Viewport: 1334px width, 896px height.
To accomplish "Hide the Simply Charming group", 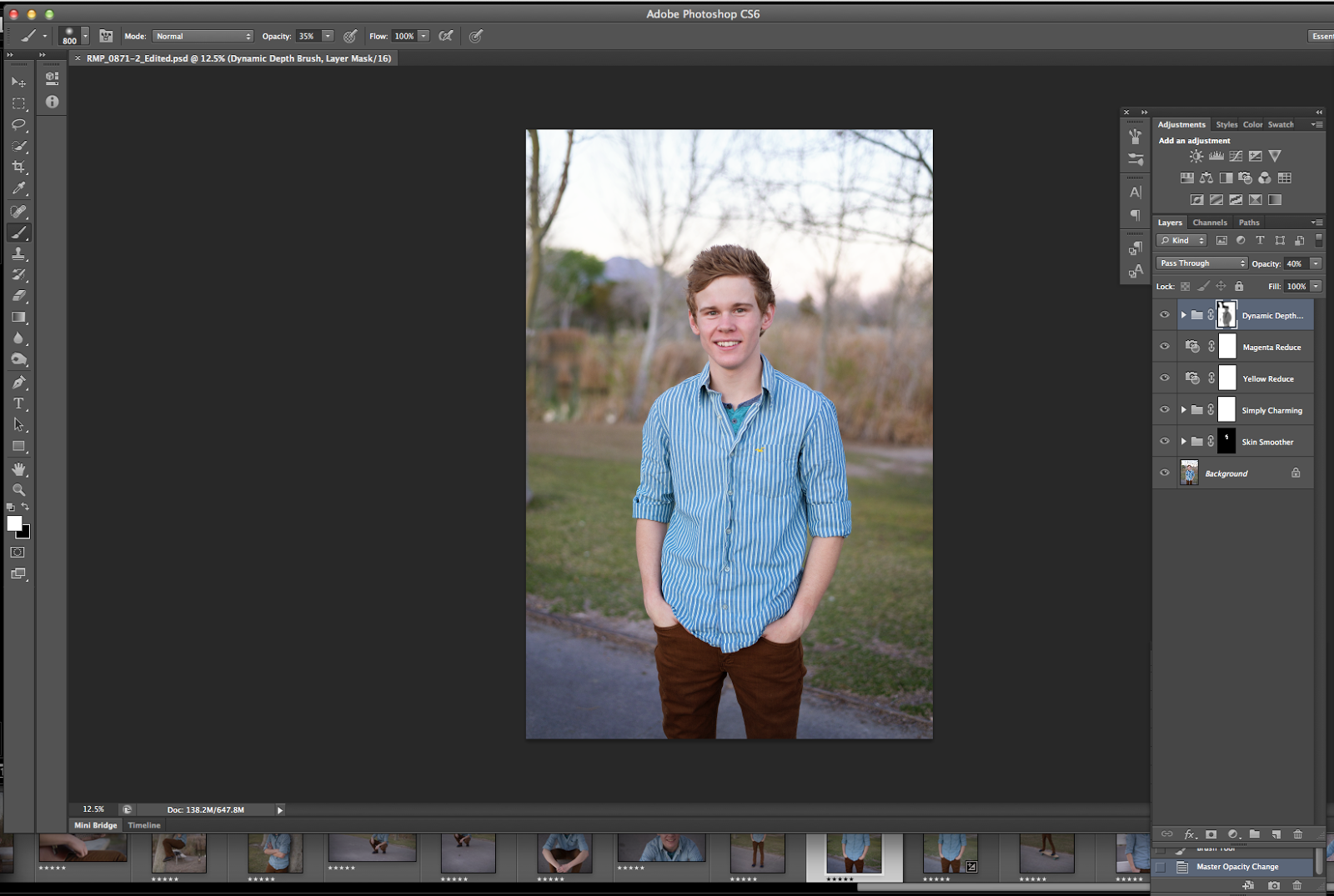I will (1165, 410).
